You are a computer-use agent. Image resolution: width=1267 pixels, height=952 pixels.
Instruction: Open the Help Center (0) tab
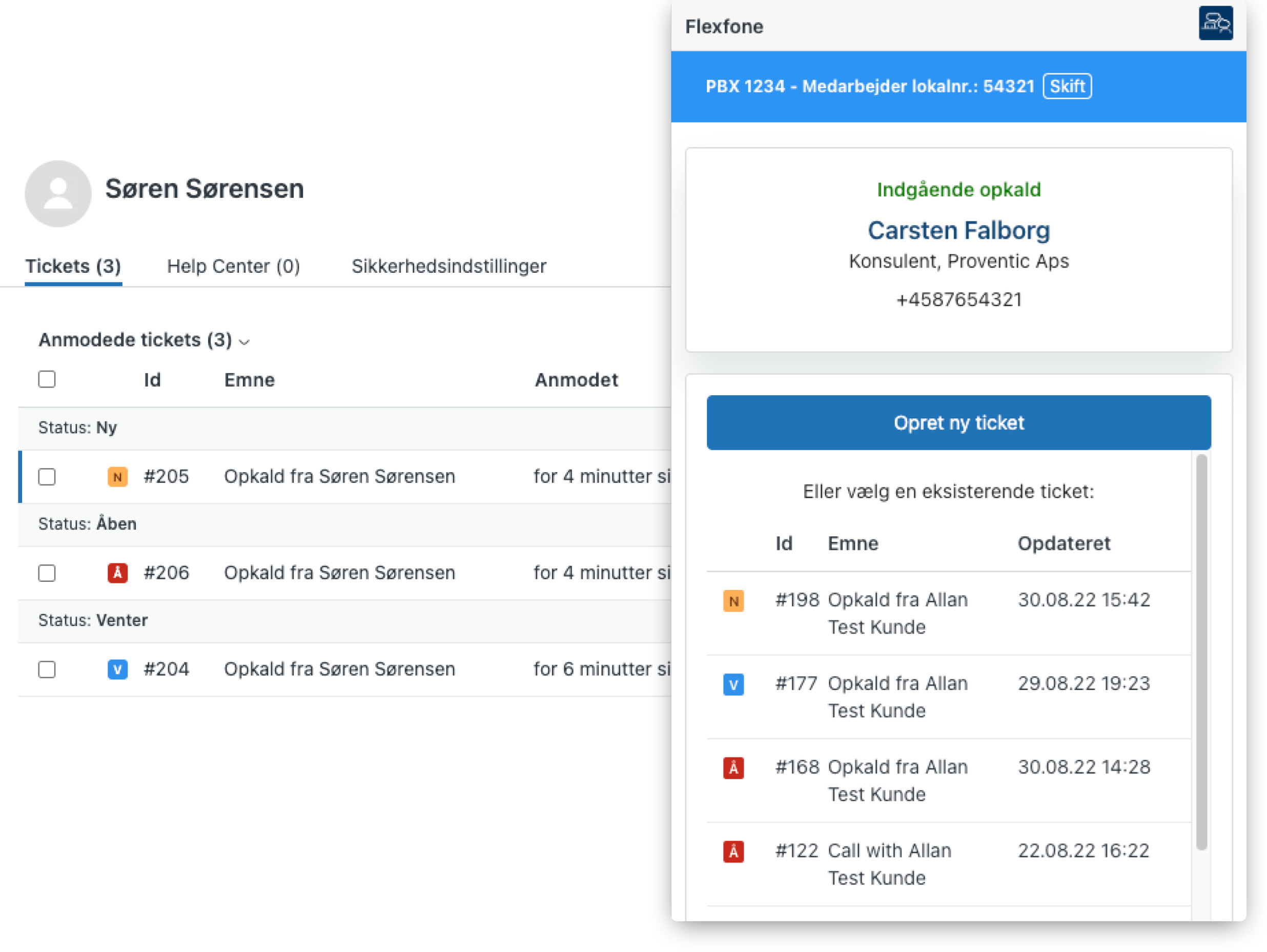[233, 267]
